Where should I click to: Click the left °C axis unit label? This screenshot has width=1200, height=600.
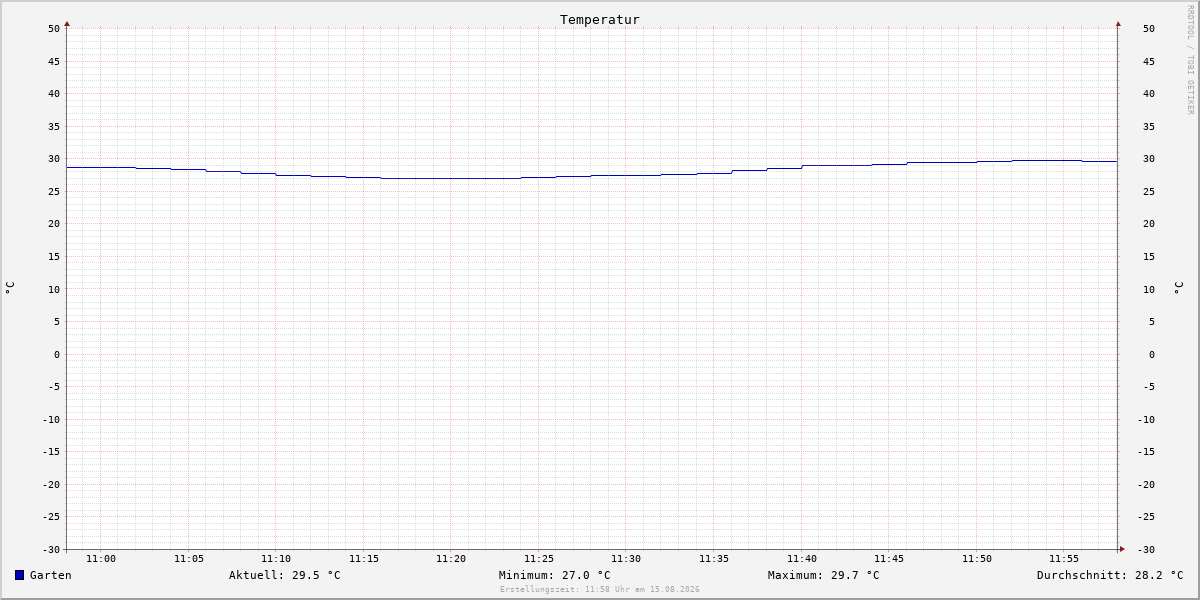tap(10, 287)
